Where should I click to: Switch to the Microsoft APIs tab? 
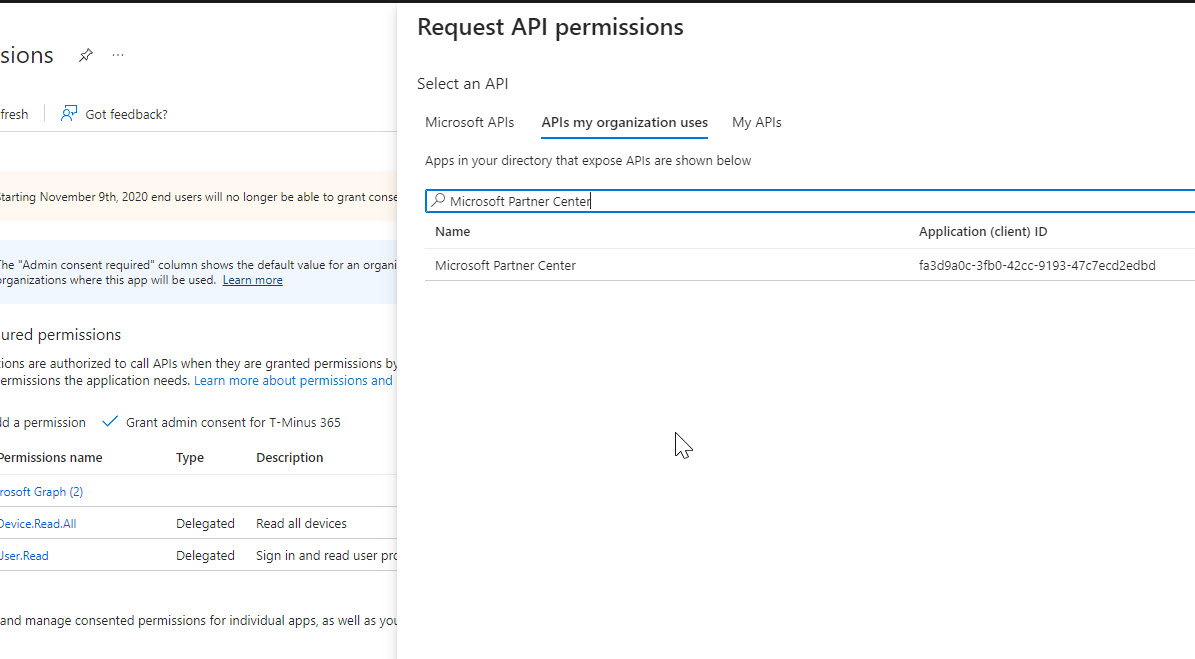(469, 122)
